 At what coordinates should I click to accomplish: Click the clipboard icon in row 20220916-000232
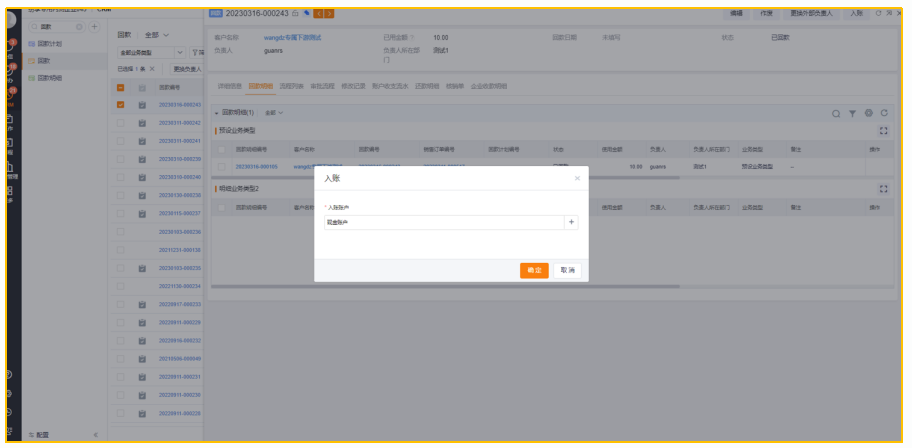coord(142,340)
